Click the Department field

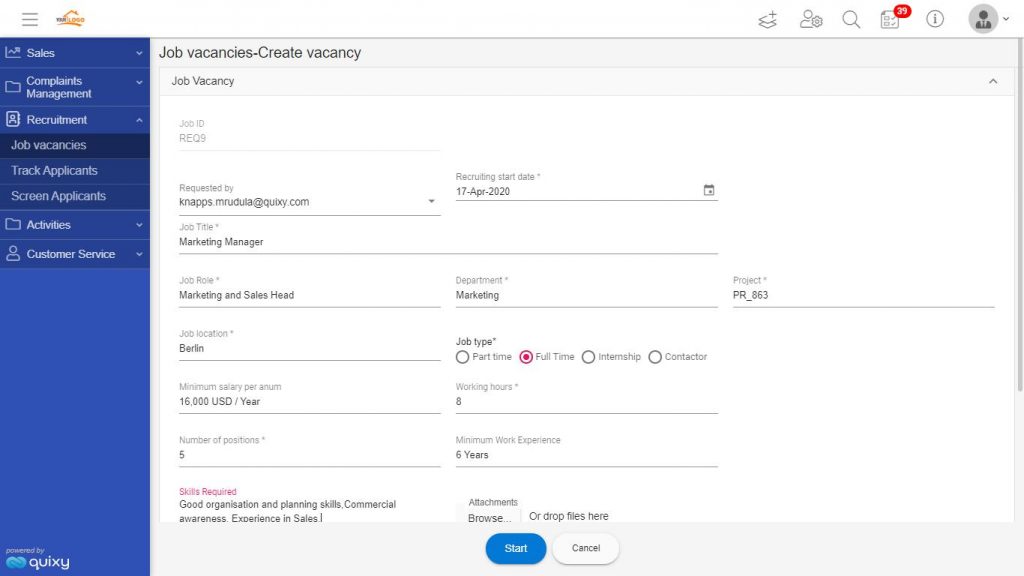pos(586,295)
